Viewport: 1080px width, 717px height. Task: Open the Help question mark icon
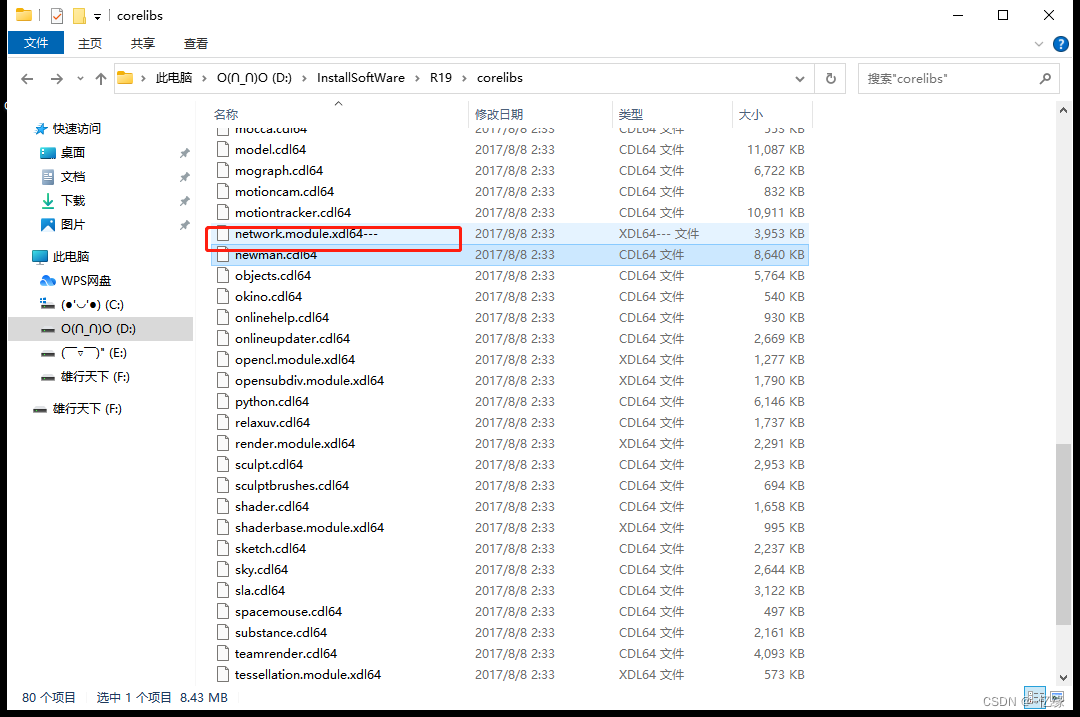(1061, 44)
